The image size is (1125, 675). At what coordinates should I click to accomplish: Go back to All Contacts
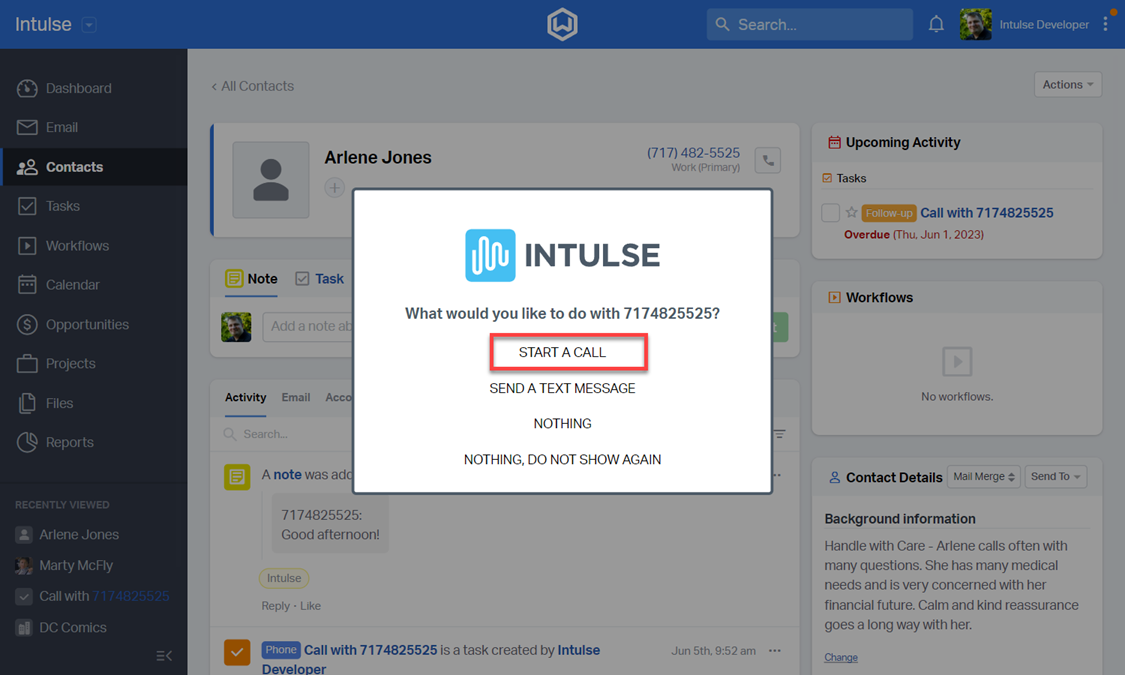point(252,86)
